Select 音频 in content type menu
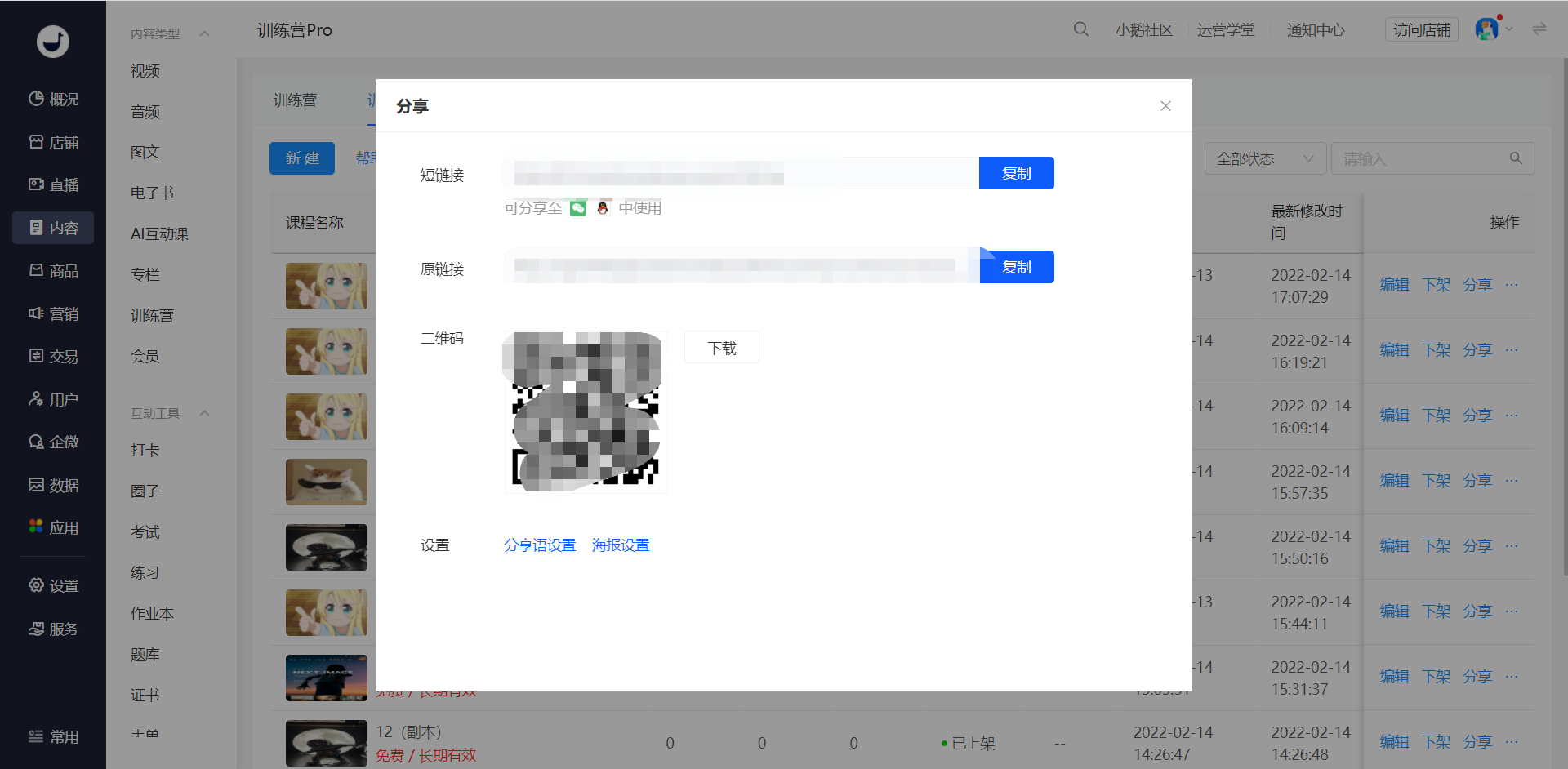The width and height of the screenshot is (1568, 769). tap(145, 112)
